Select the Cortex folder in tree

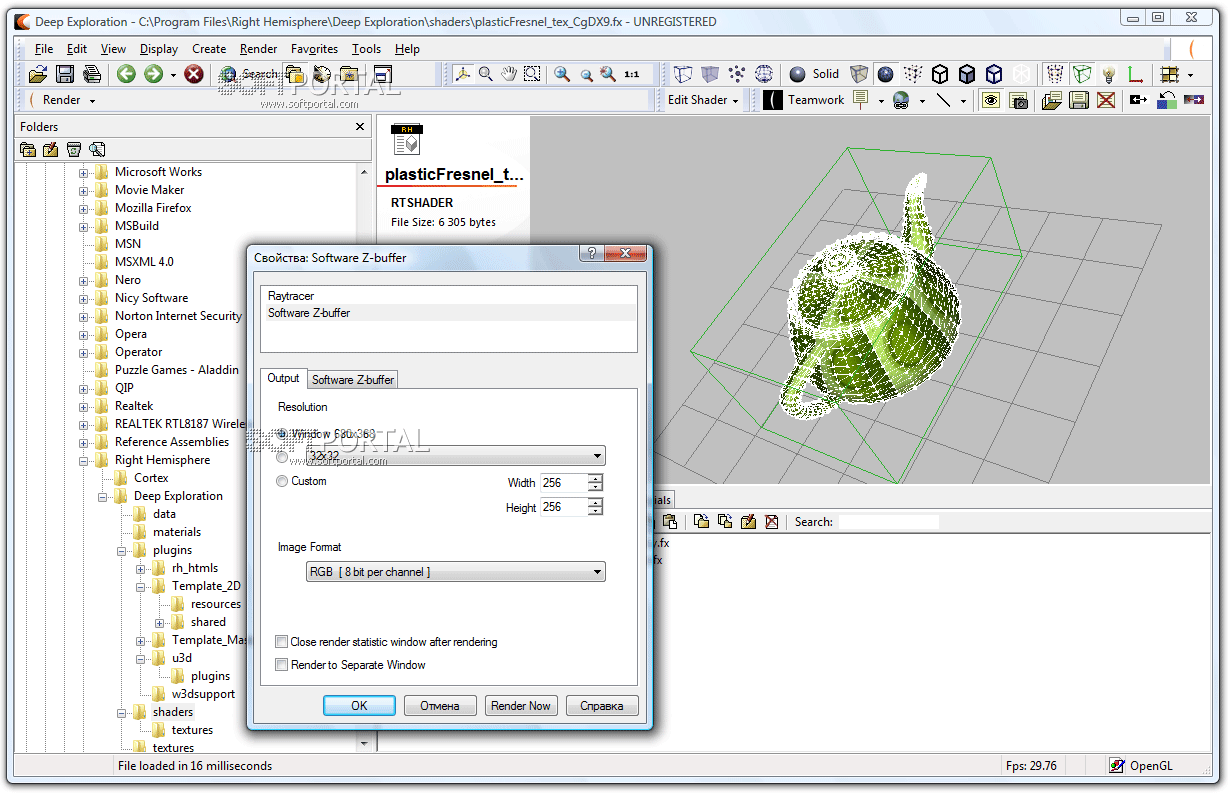click(x=152, y=478)
